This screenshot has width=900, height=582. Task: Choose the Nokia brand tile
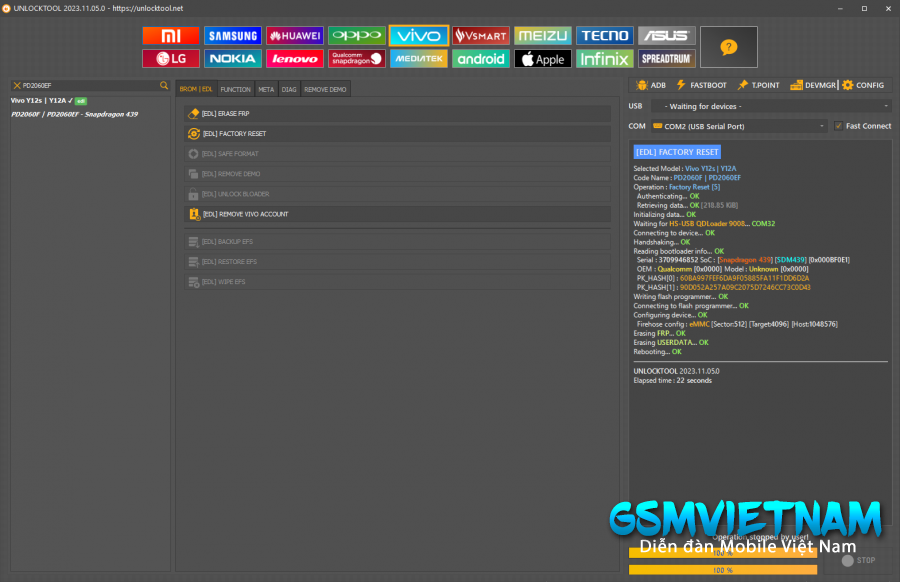[x=232, y=59]
